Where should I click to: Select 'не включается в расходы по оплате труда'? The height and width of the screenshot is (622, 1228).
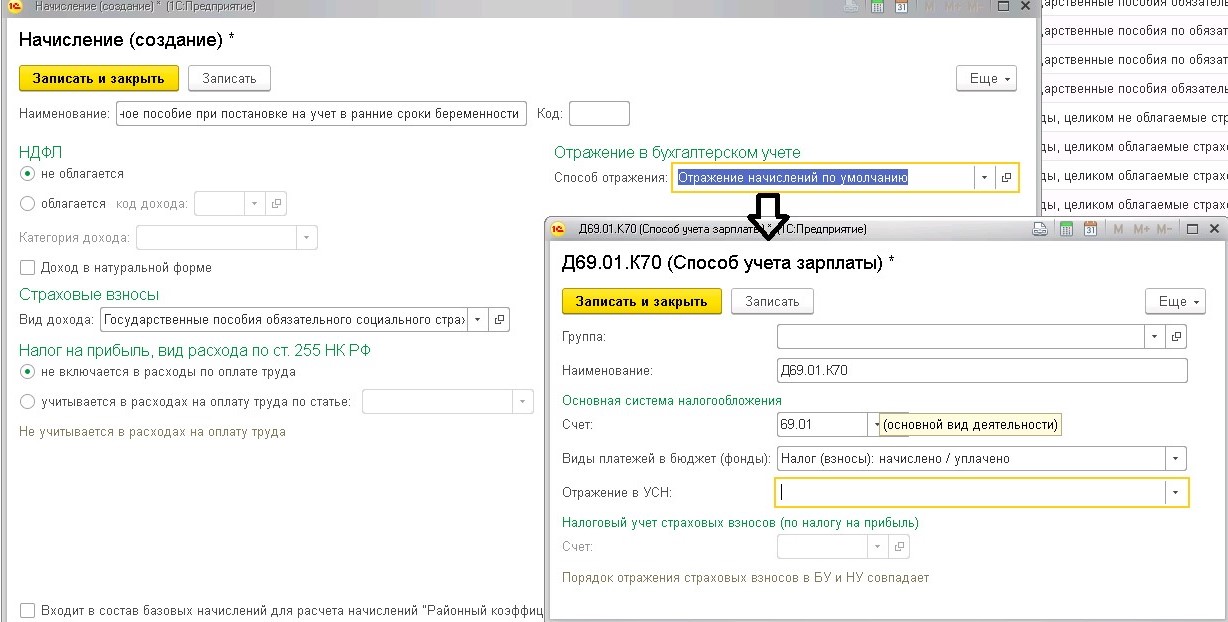pos(27,372)
